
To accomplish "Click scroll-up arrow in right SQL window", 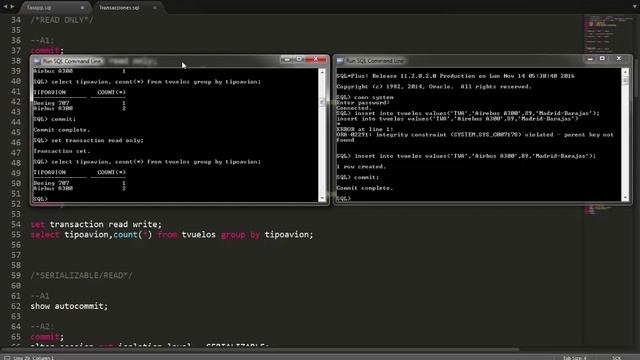I will coord(625,72).
